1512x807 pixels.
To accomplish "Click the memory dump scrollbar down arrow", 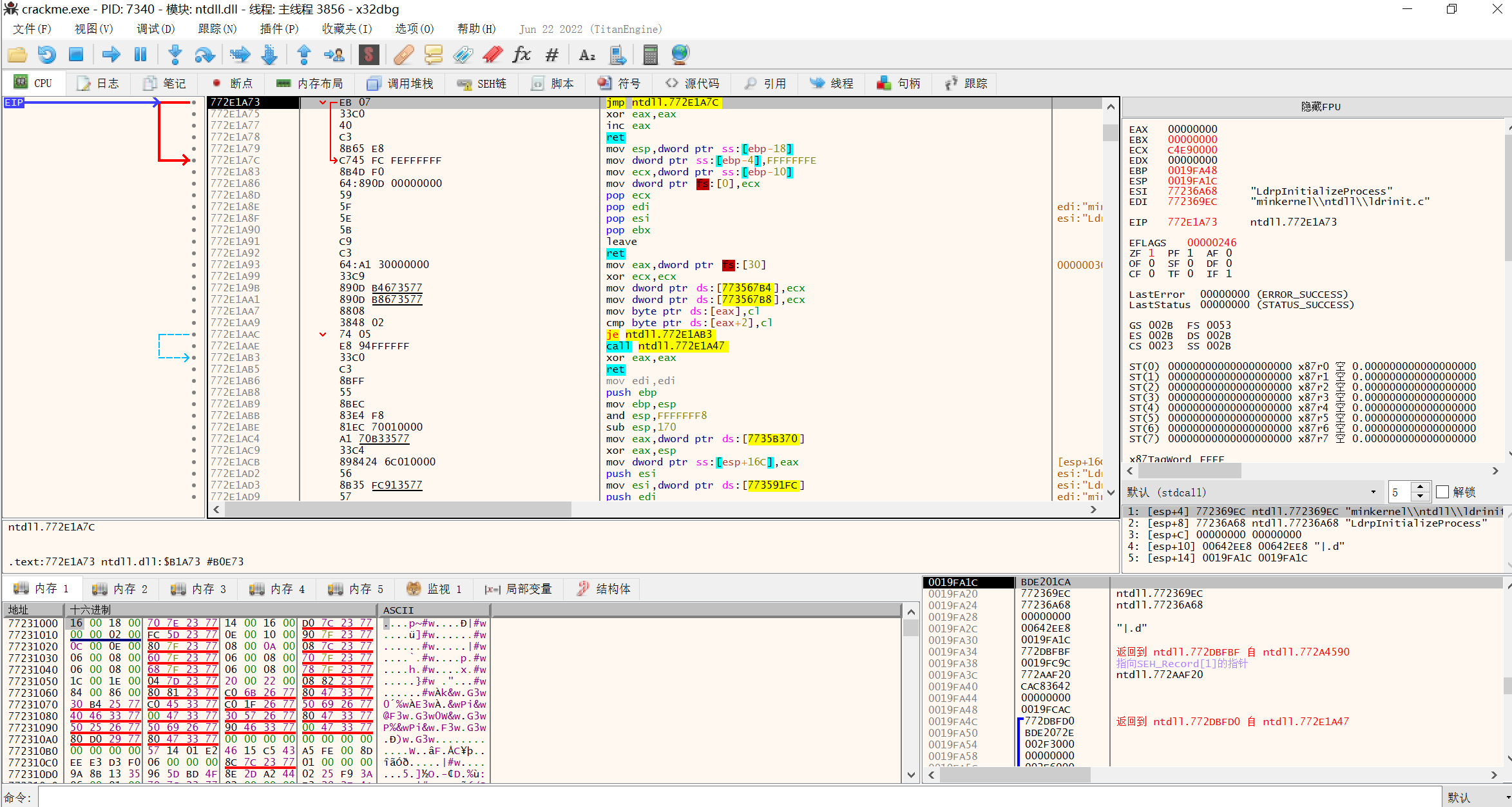I will (911, 775).
